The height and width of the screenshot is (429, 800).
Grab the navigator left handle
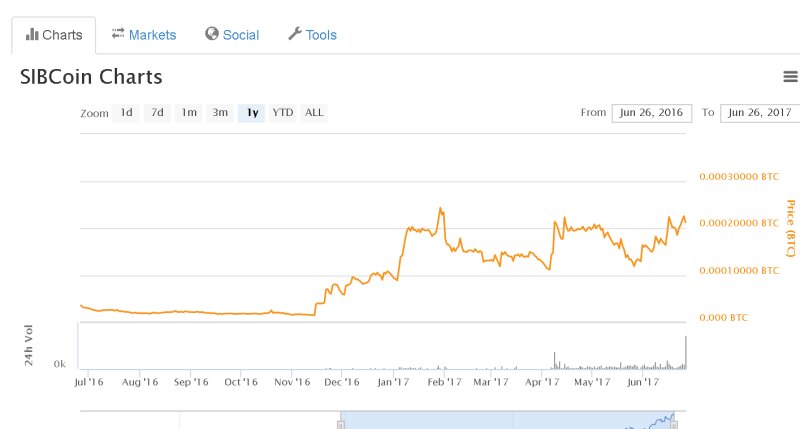click(x=340, y=423)
